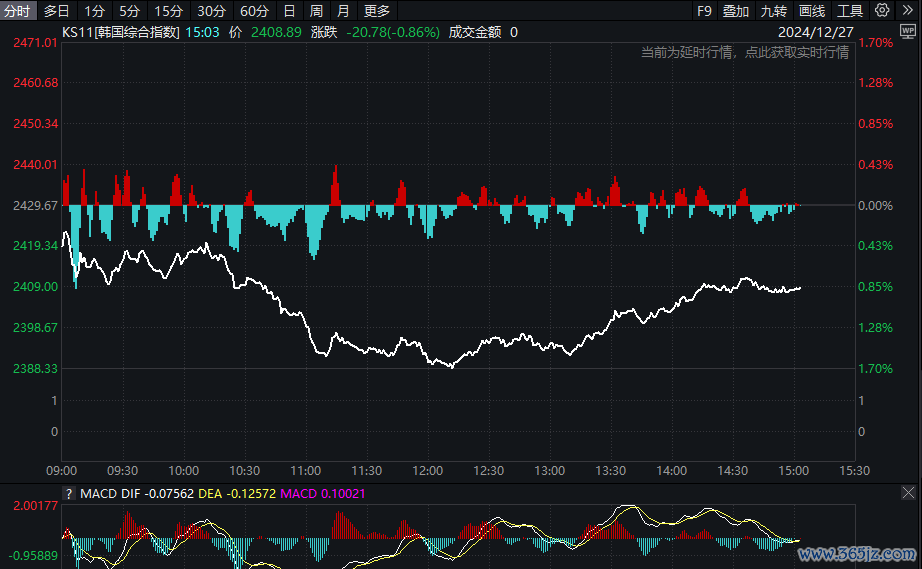Open the settings gear icon
922x569 pixels.
click(881, 10)
